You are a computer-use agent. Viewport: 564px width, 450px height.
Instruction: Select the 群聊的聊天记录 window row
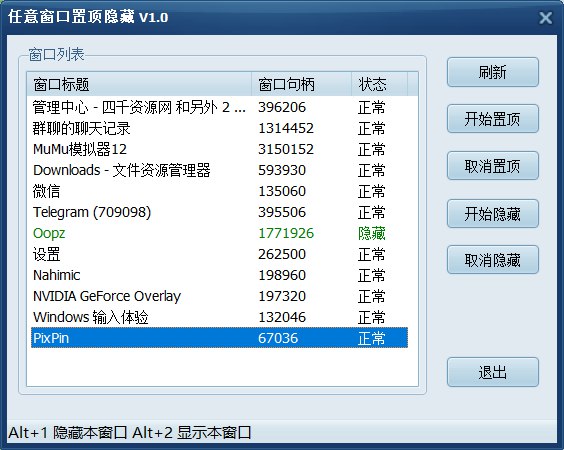tap(219, 128)
